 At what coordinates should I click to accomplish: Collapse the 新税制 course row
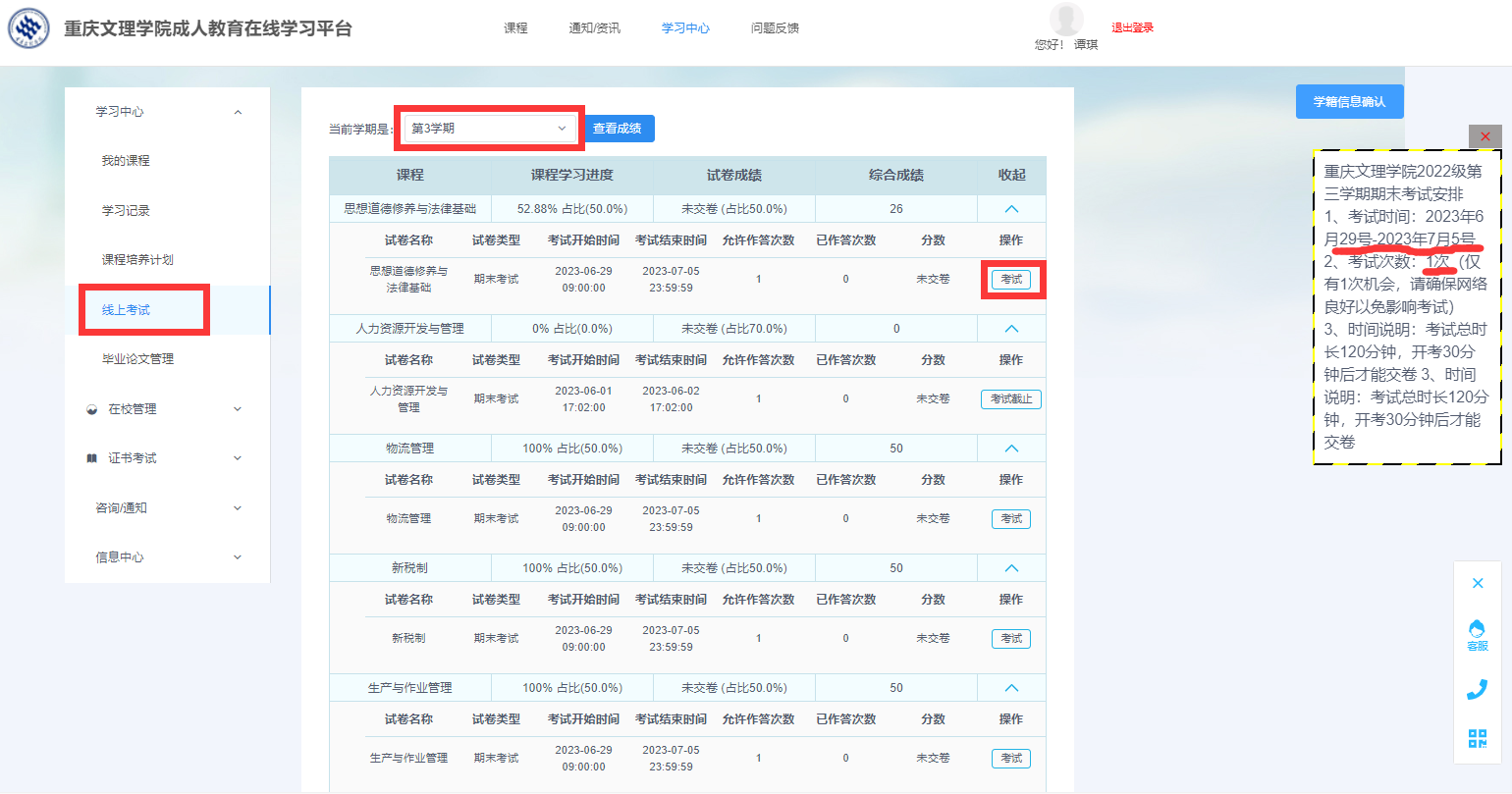tap(1011, 568)
